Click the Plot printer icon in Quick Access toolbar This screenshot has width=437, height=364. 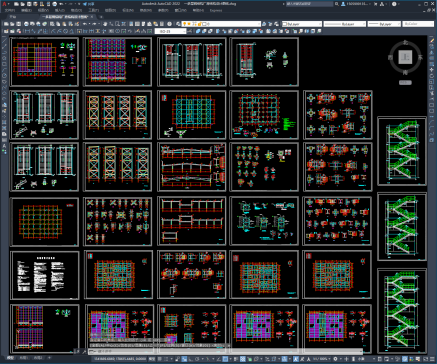[54, 4]
